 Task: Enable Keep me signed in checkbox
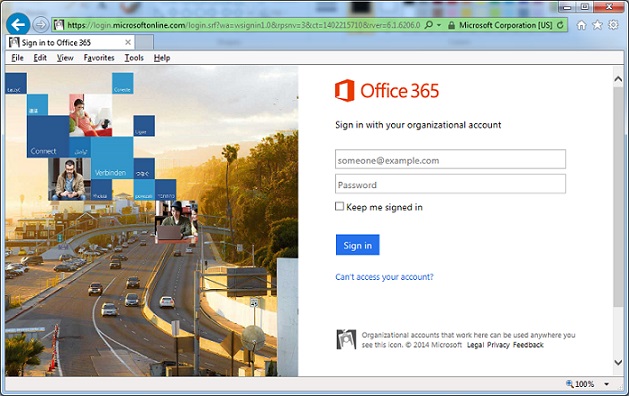339,206
